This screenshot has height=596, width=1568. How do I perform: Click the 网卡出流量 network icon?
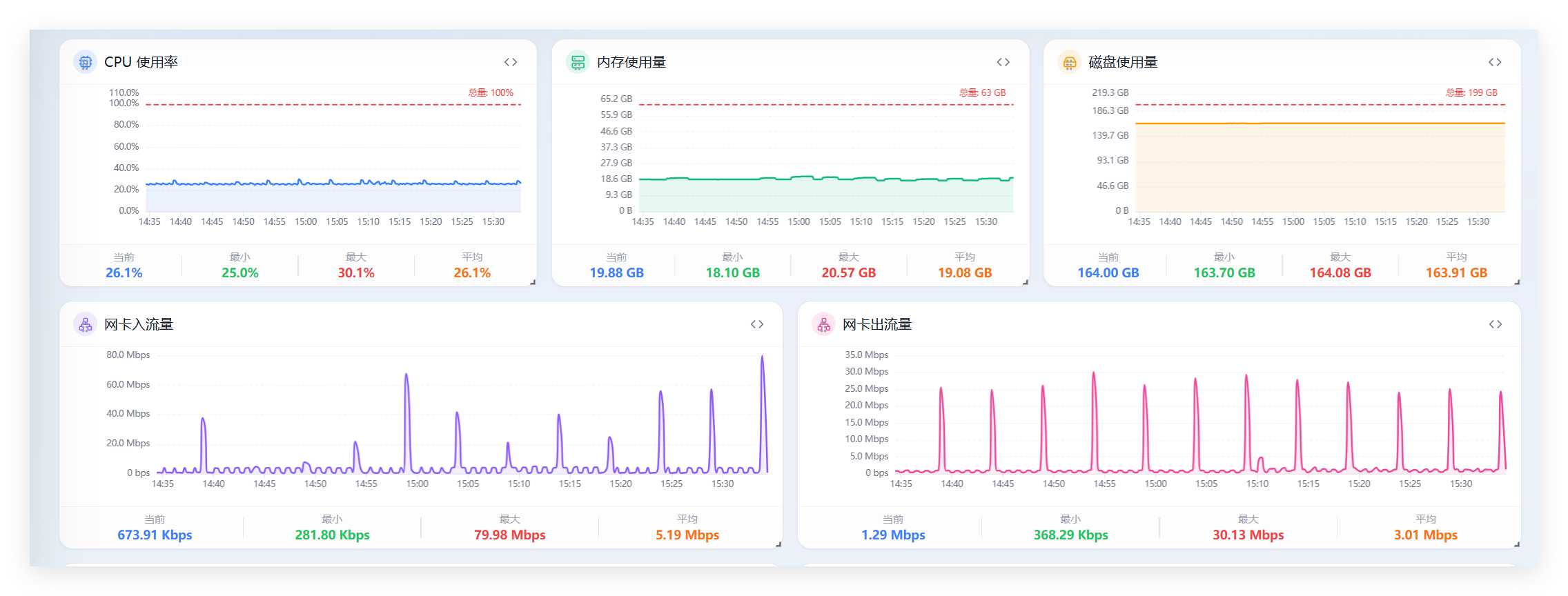(x=823, y=324)
